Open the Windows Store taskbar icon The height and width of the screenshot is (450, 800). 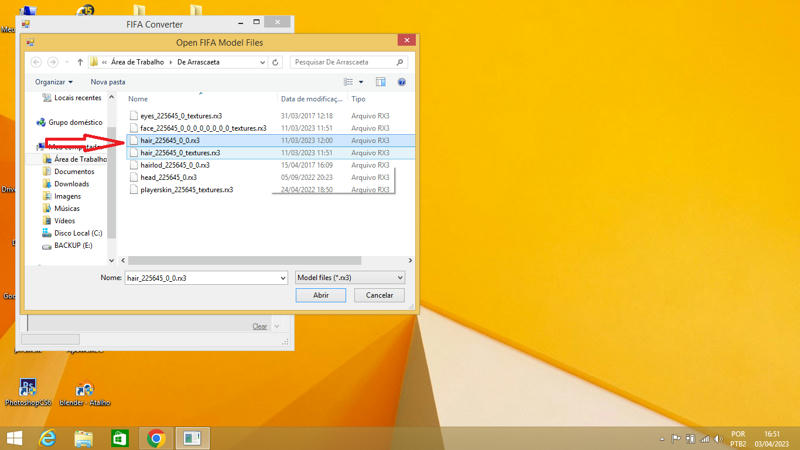(x=120, y=438)
